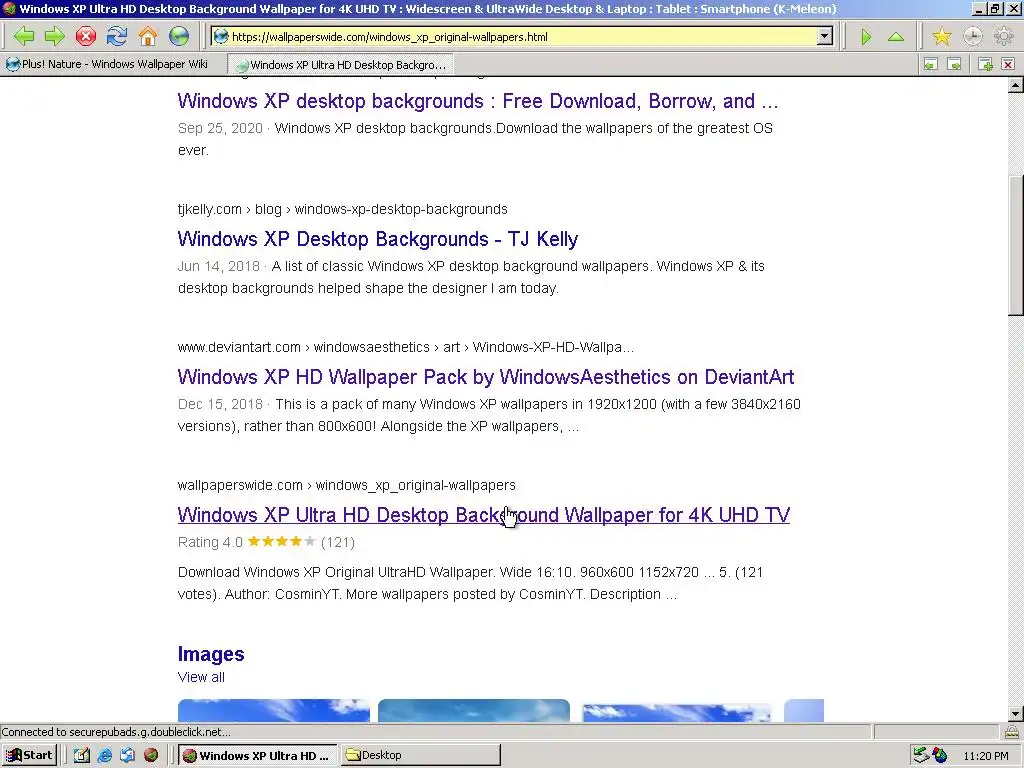
Task: Click the scrollbar up arrow
Action: click(1015, 86)
